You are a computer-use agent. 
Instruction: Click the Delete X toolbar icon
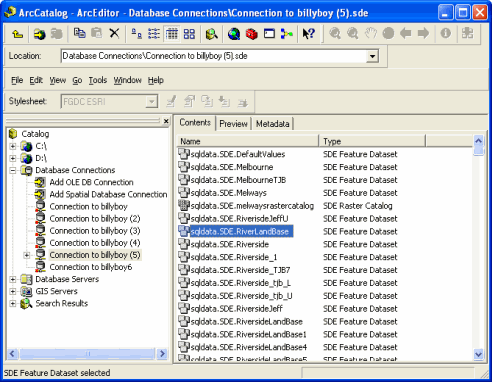click(114, 33)
